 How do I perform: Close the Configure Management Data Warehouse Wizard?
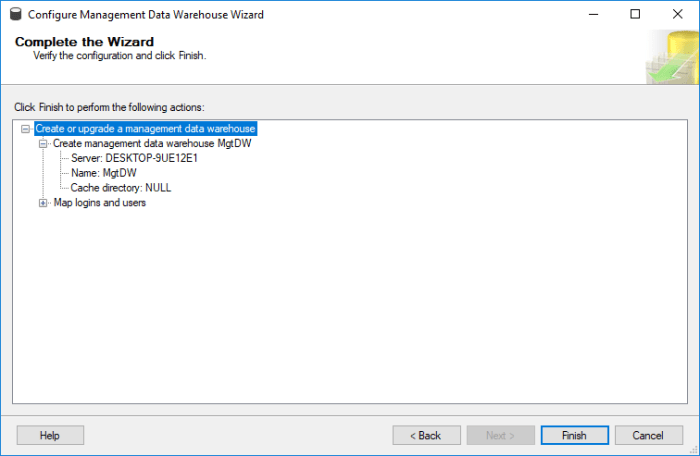677,15
